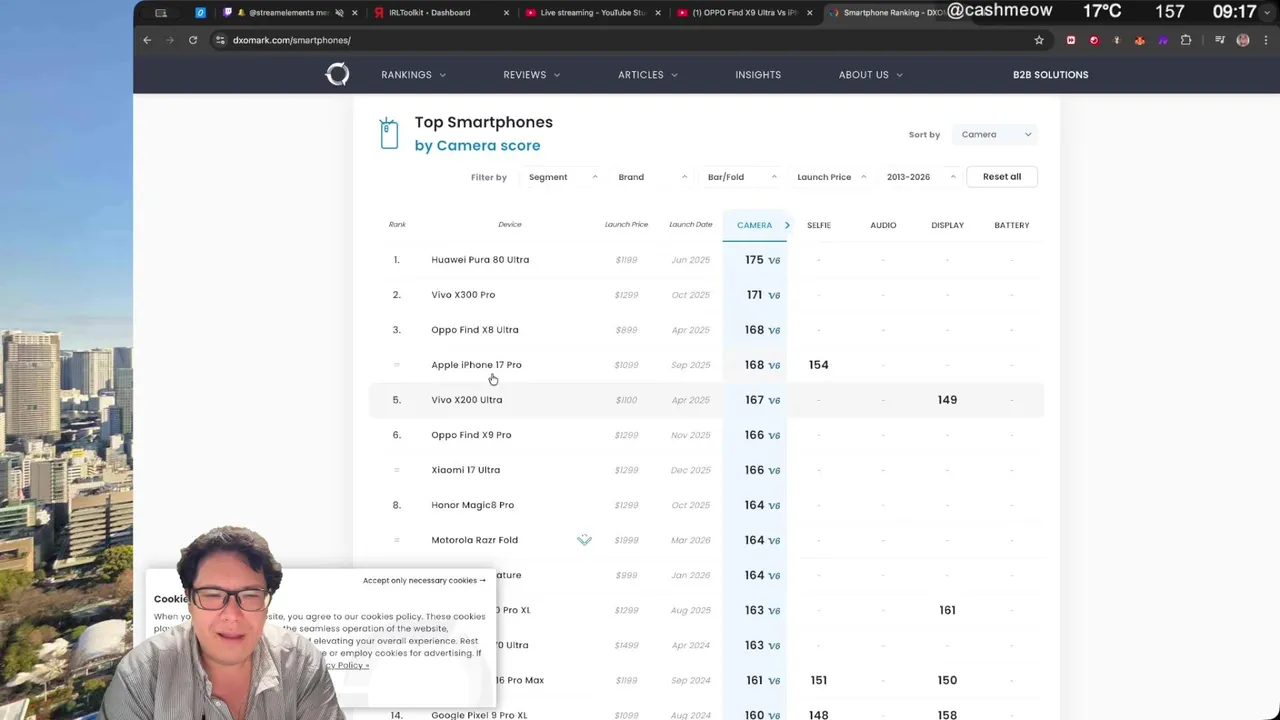Open the MetaMask fox extension
Image resolution: width=1280 pixels, height=720 pixels.
coord(1139,40)
